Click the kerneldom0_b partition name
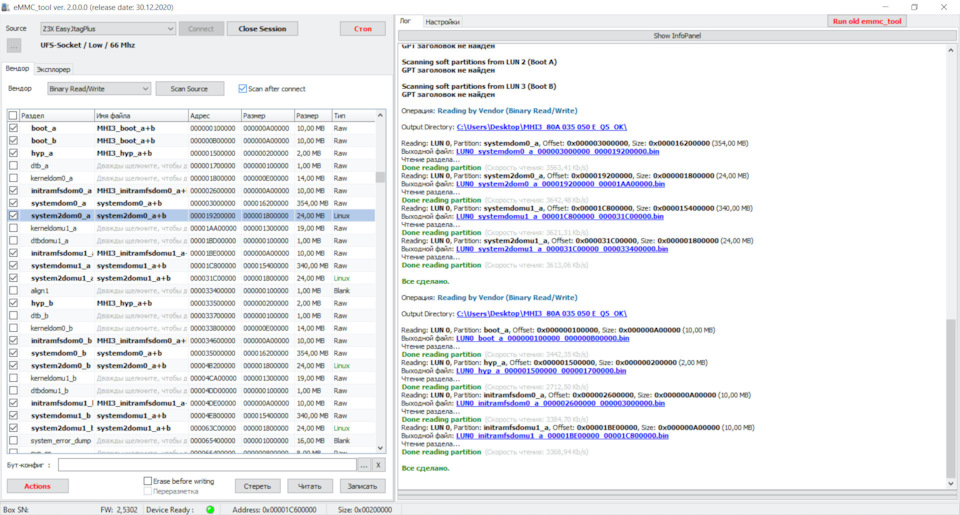This screenshot has width=960, height=515. 51,328
